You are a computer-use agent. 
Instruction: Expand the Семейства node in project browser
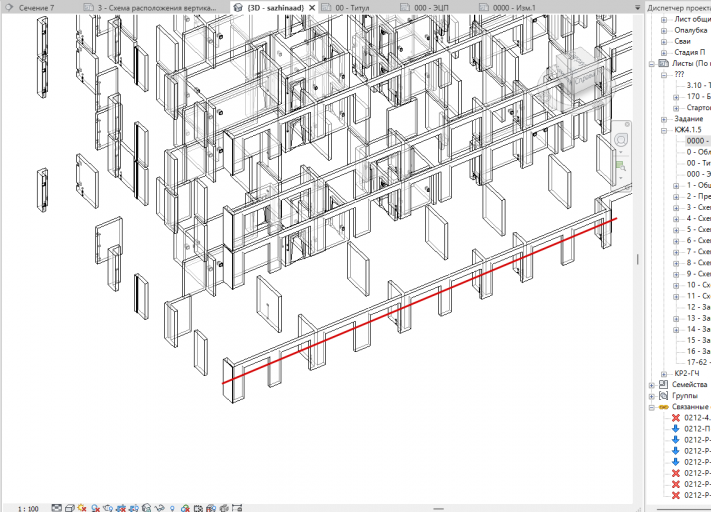pyautogui.click(x=652, y=385)
